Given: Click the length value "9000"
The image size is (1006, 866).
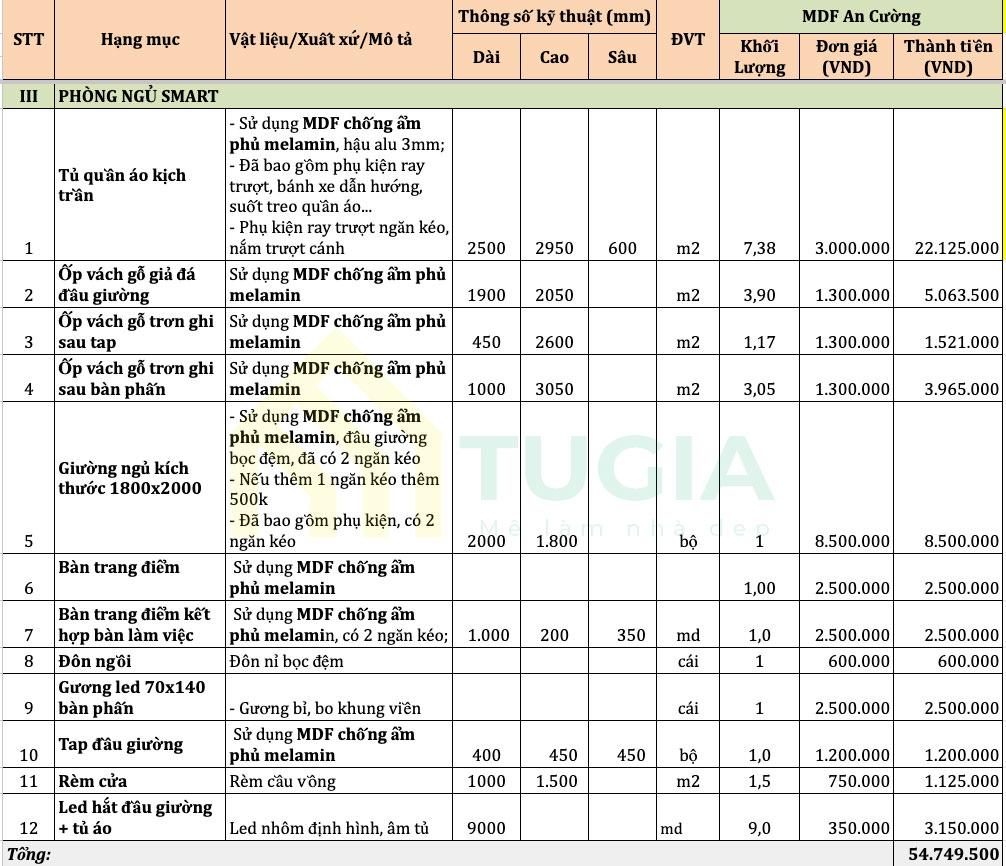Looking at the screenshot, I should [x=486, y=828].
